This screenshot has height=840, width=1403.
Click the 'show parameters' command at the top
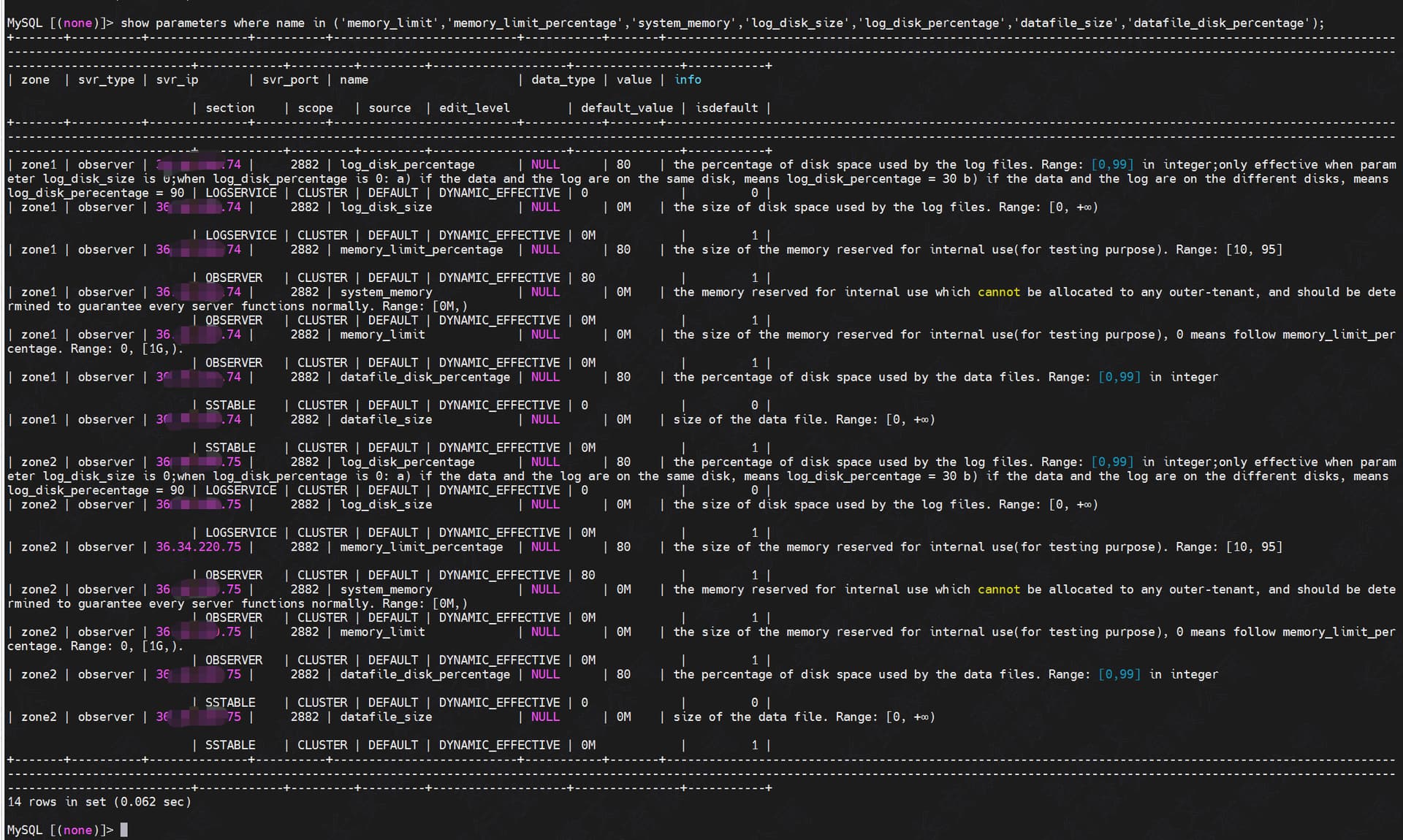(x=173, y=23)
